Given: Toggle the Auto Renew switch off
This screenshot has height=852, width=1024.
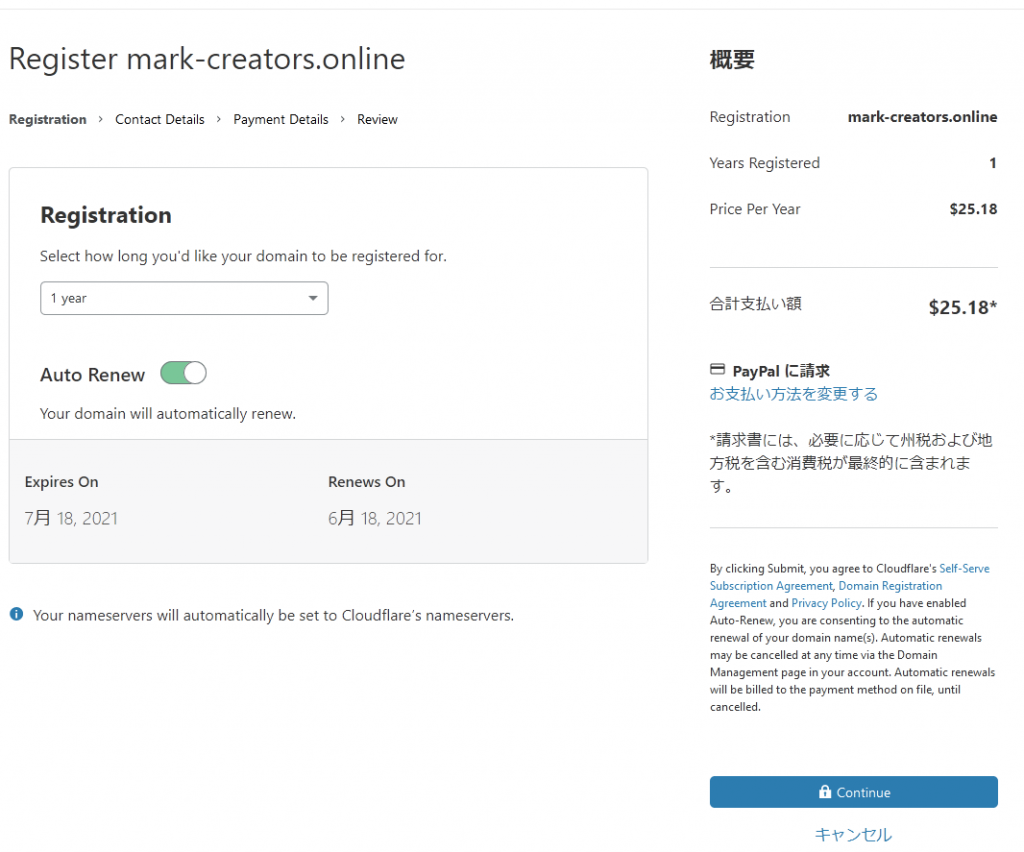Looking at the screenshot, I should 184,373.
